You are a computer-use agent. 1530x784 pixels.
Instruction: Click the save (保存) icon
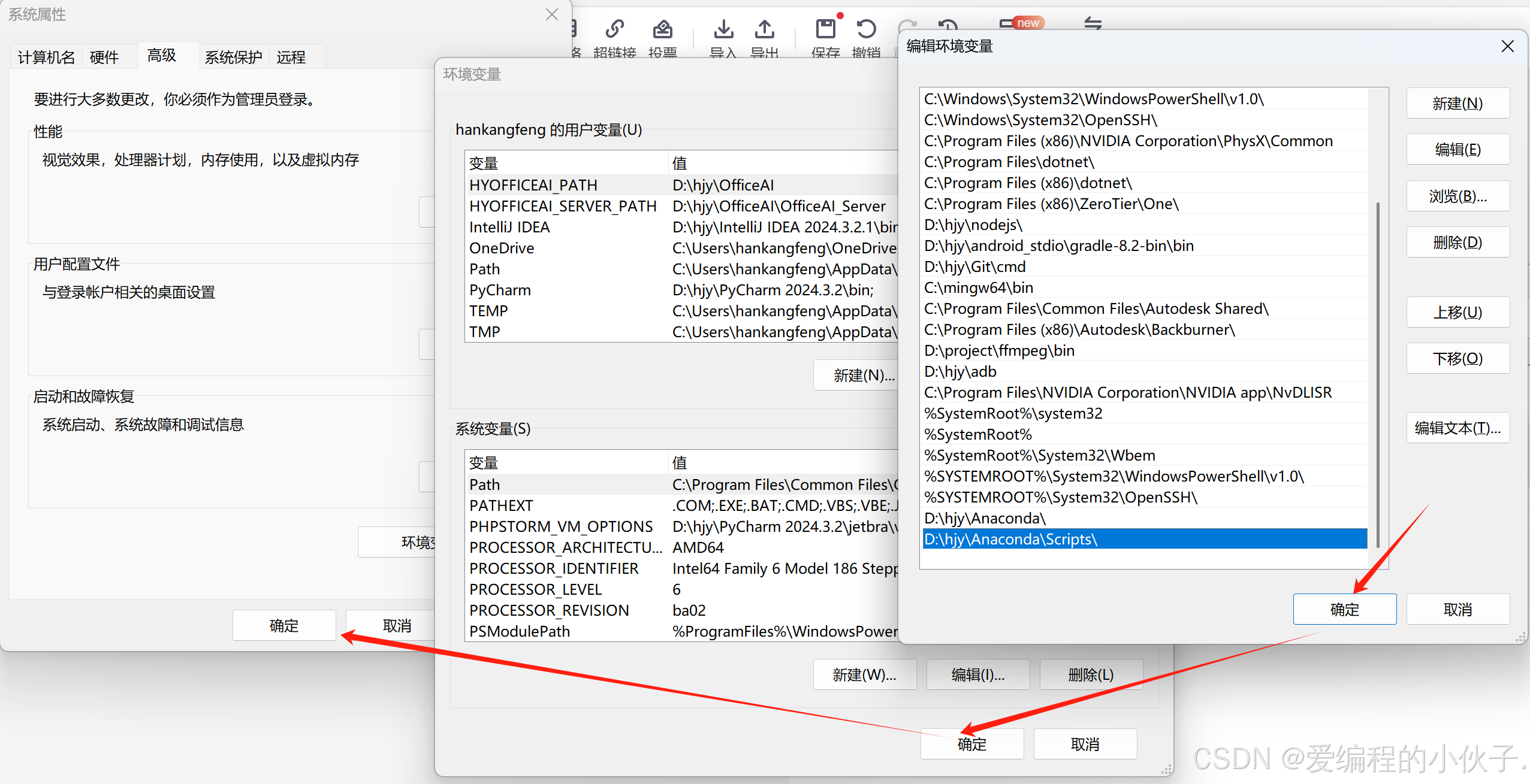tap(825, 29)
